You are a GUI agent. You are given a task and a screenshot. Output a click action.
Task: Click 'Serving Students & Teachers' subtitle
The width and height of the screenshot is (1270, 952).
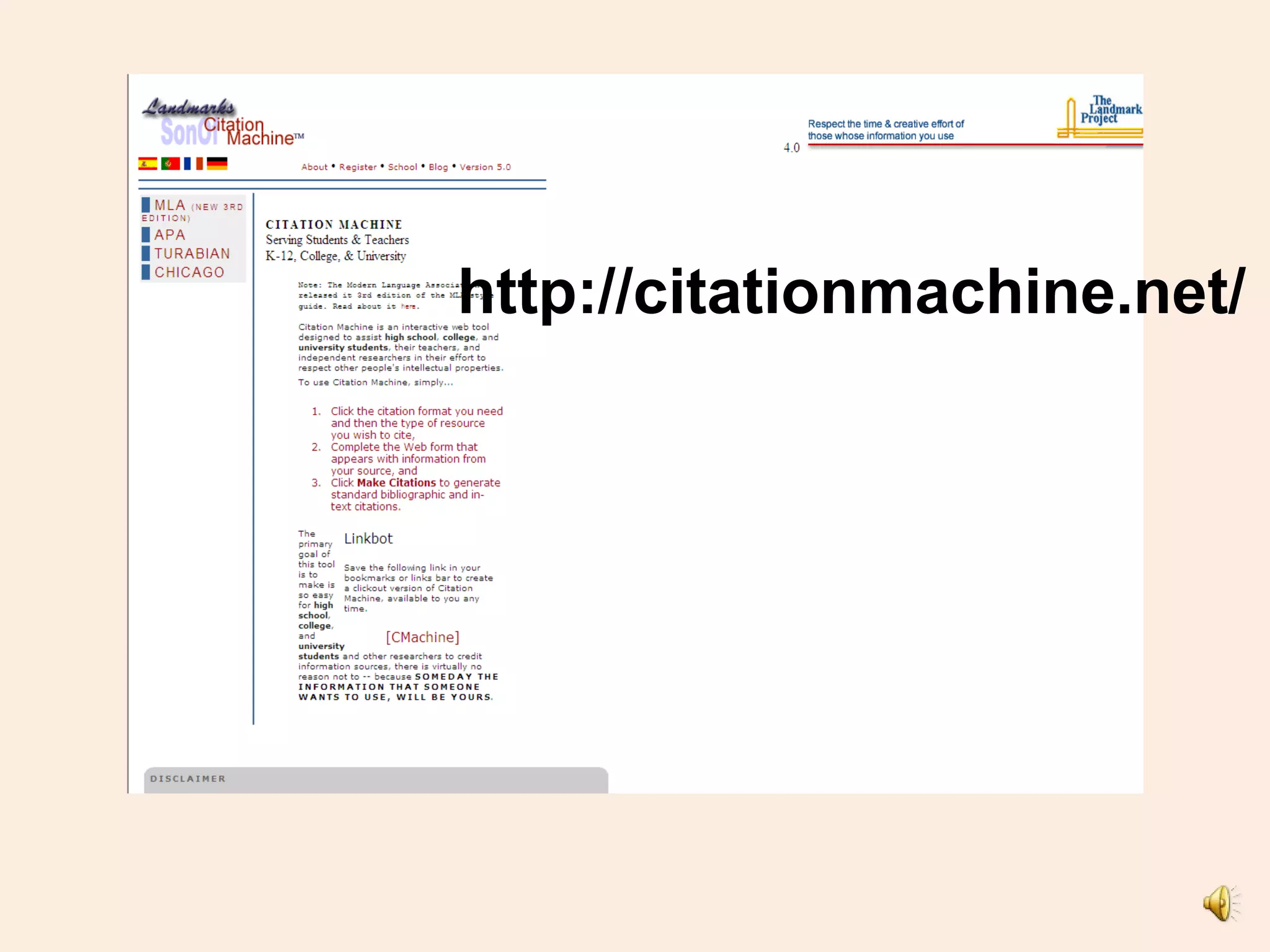coord(337,240)
